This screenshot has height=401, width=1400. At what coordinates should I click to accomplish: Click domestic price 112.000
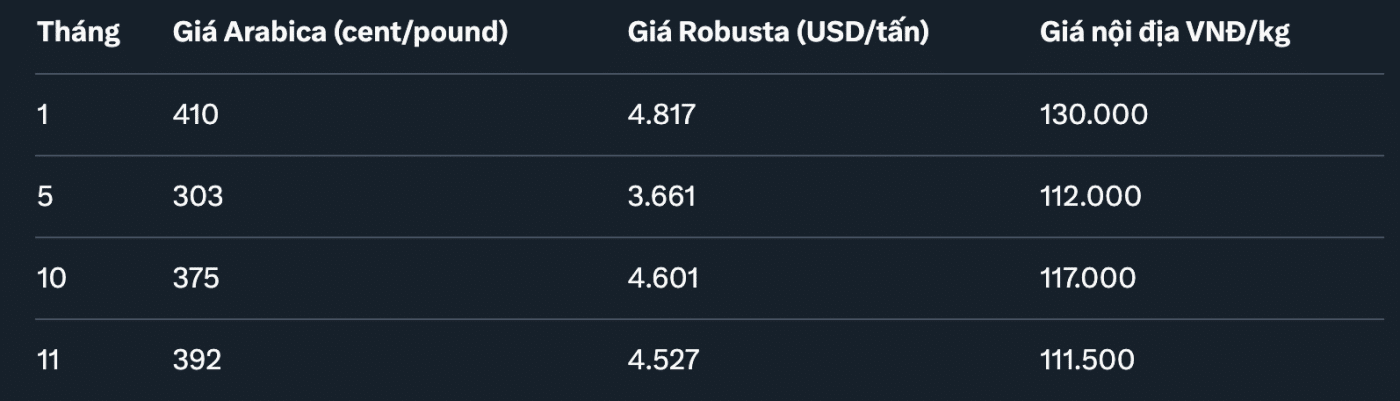[1090, 197]
